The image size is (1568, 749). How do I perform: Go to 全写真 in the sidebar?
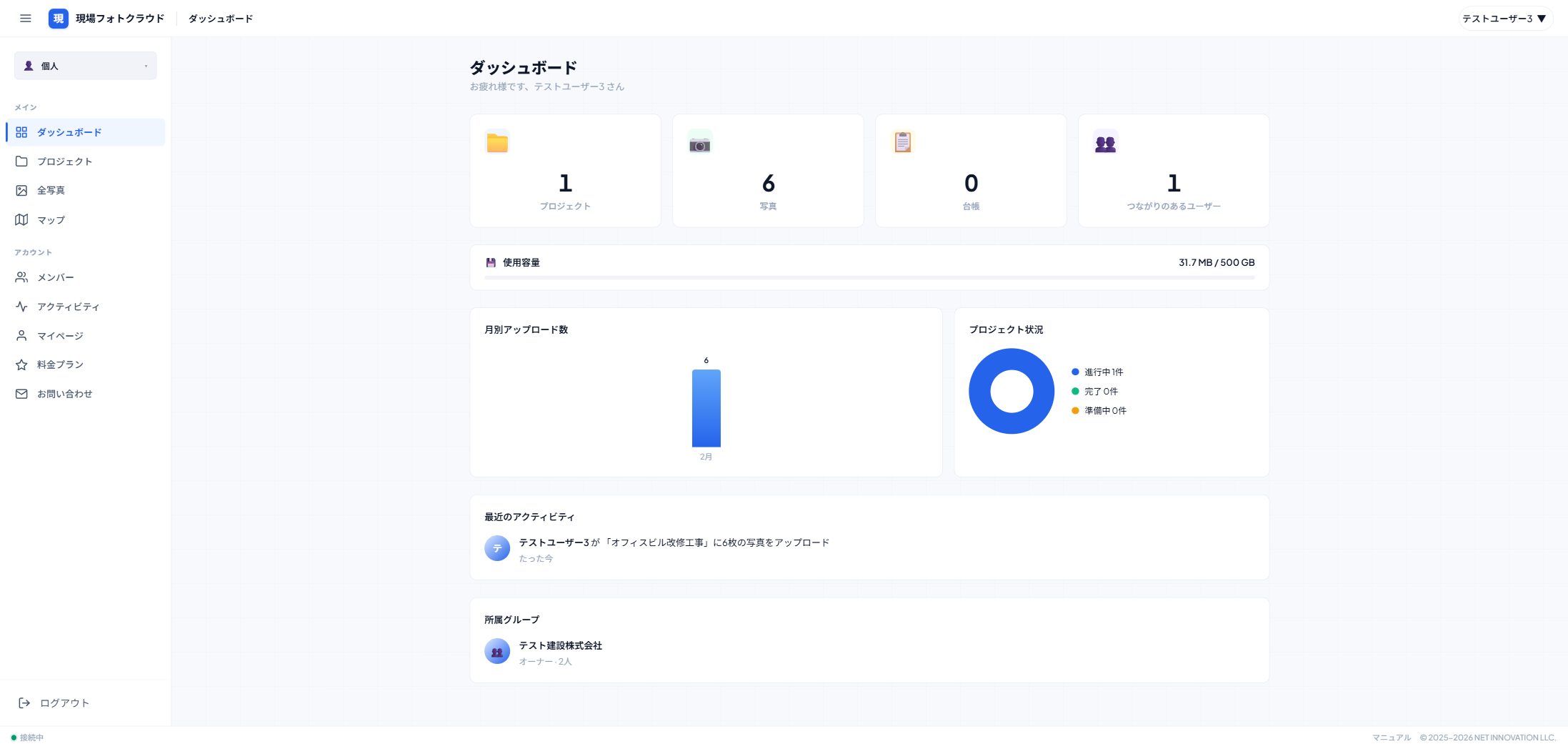pyautogui.click(x=51, y=191)
